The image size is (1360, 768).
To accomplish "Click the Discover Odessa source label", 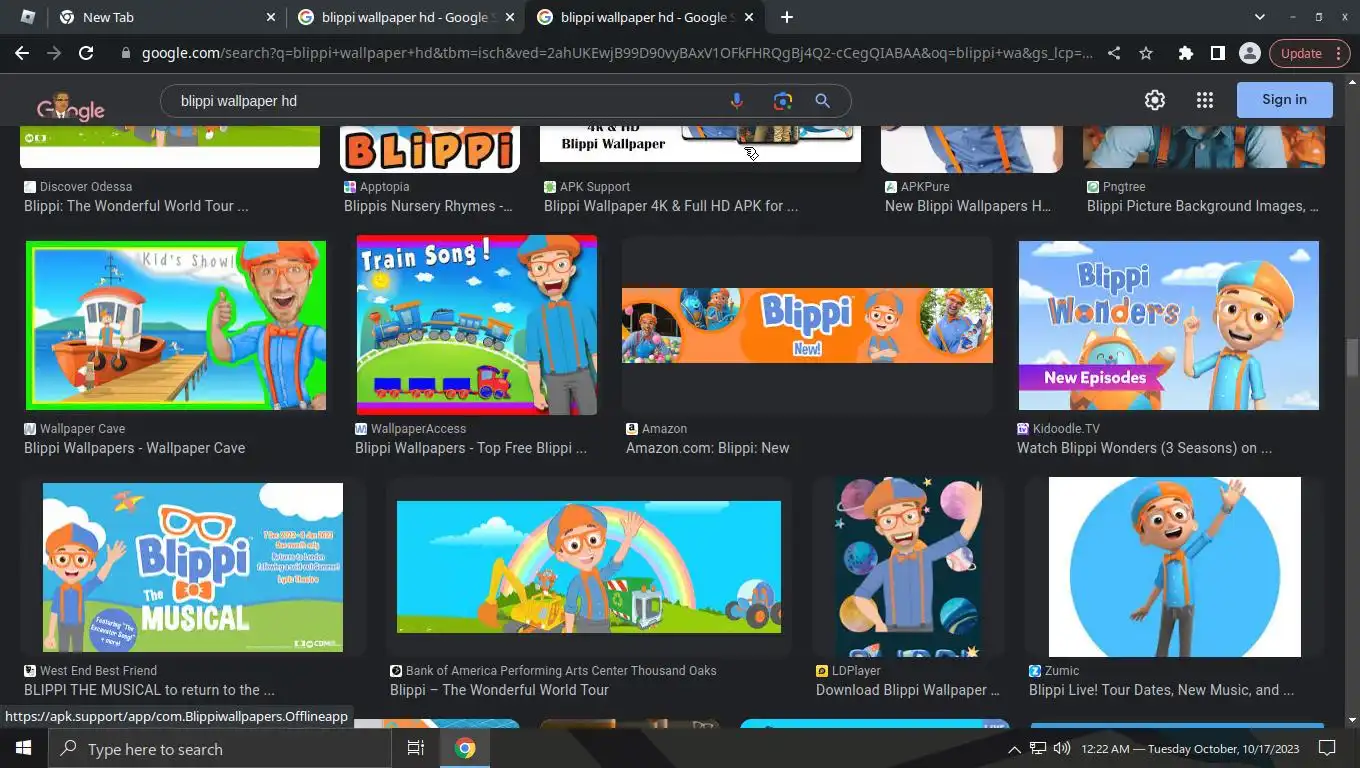I will coord(86,187).
